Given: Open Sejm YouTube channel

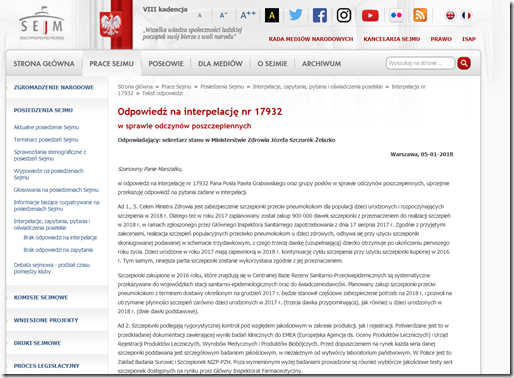Looking at the screenshot, I should coord(370,15).
